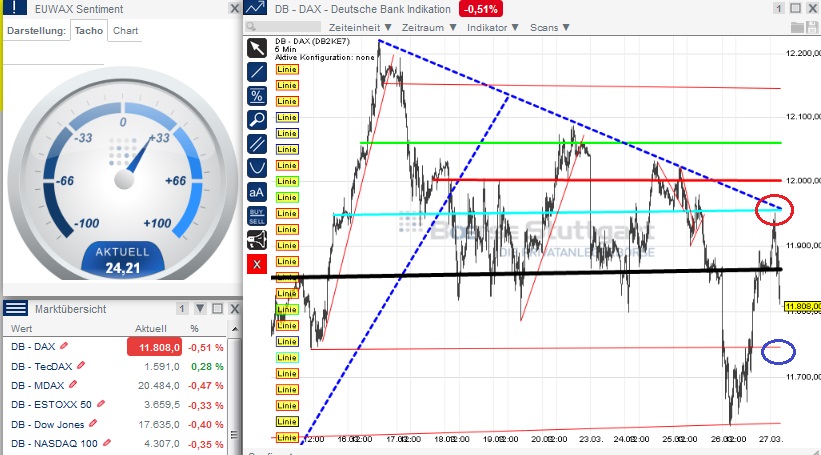Screen dimensions: 821x455
Task: Click the Darstellung: label
Action: tap(36, 31)
